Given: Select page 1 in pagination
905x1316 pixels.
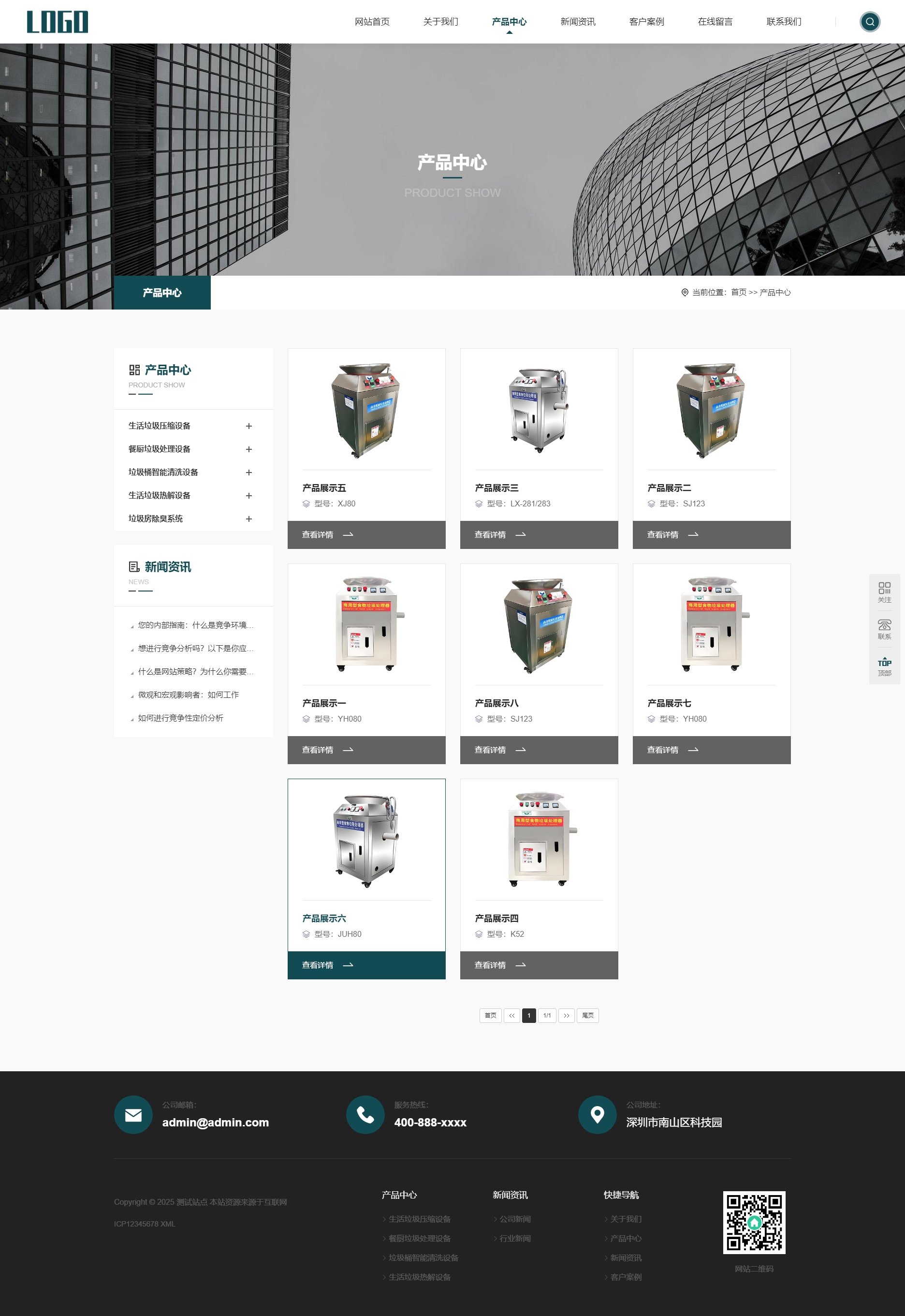Looking at the screenshot, I should click(x=528, y=1015).
